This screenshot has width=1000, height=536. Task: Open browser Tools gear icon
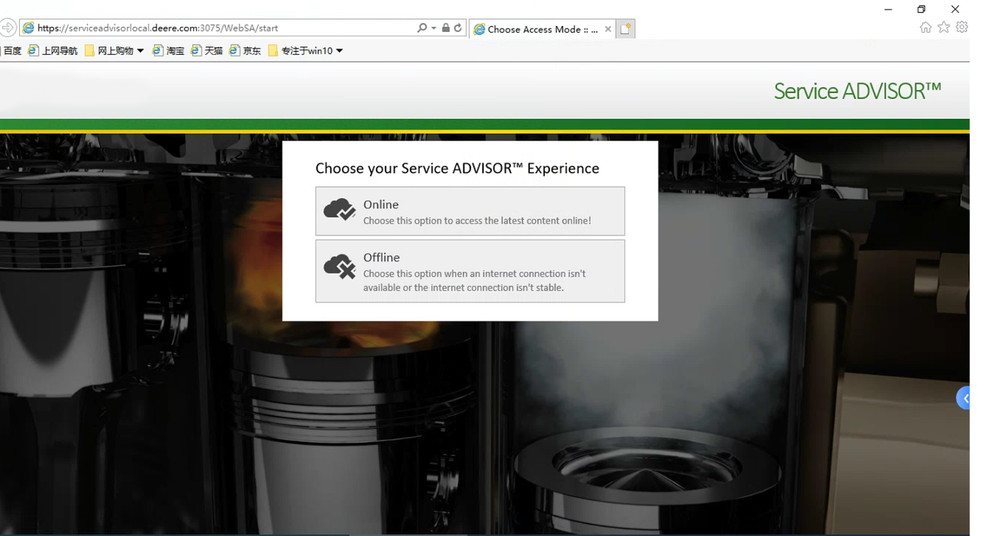[x=962, y=28]
